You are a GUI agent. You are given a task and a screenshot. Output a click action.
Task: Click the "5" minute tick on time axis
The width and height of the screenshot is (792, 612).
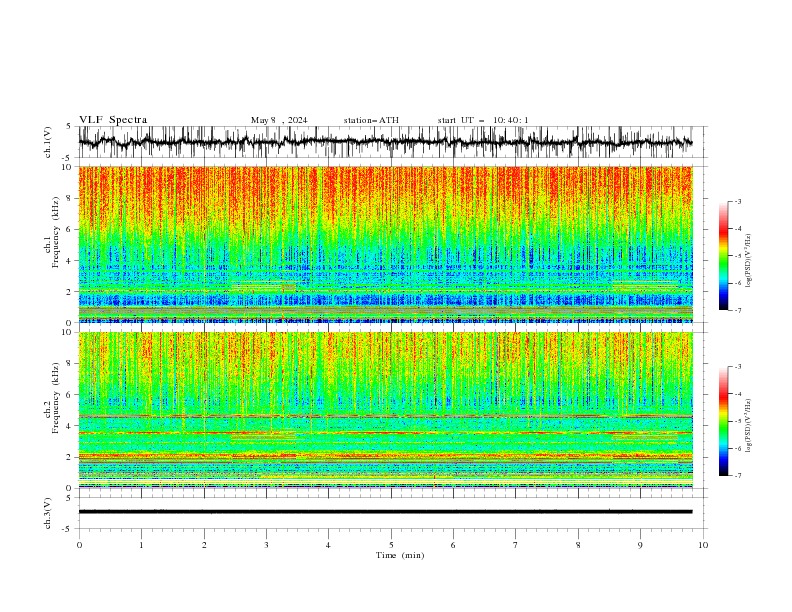coord(391,545)
